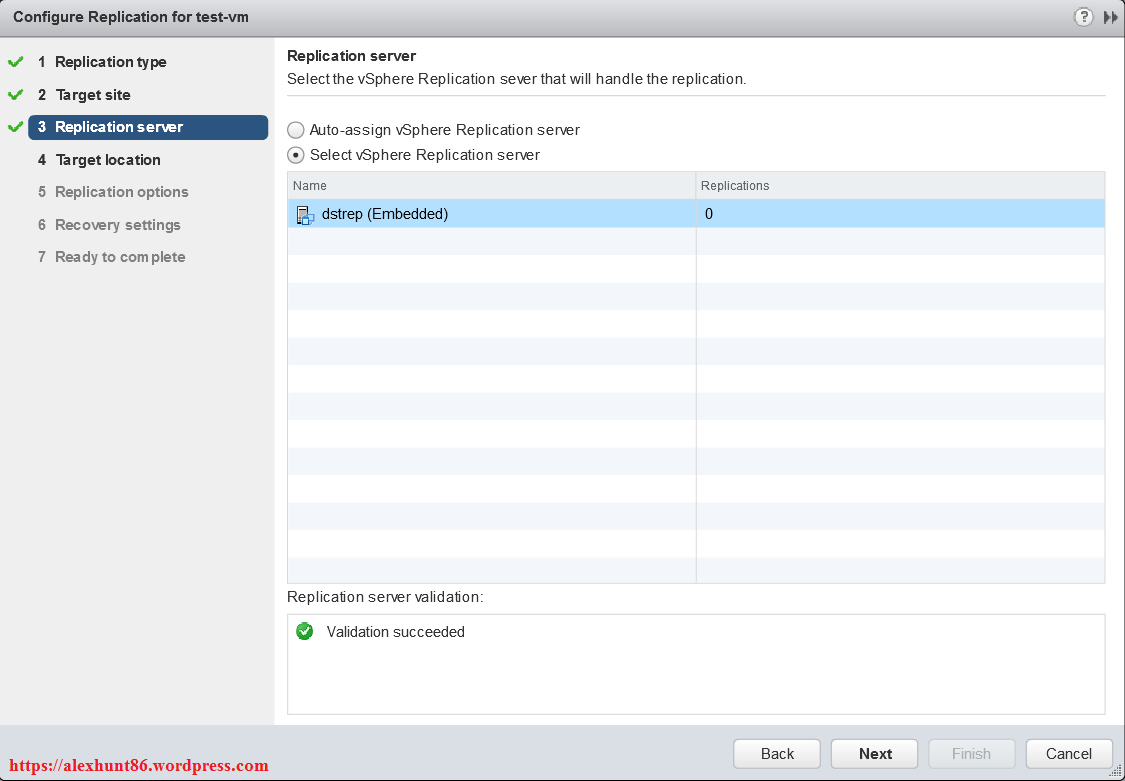Click the double-arrow expand icon in title bar
1125x781 pixels.
pyautogui.click(x=1110, y=17)
